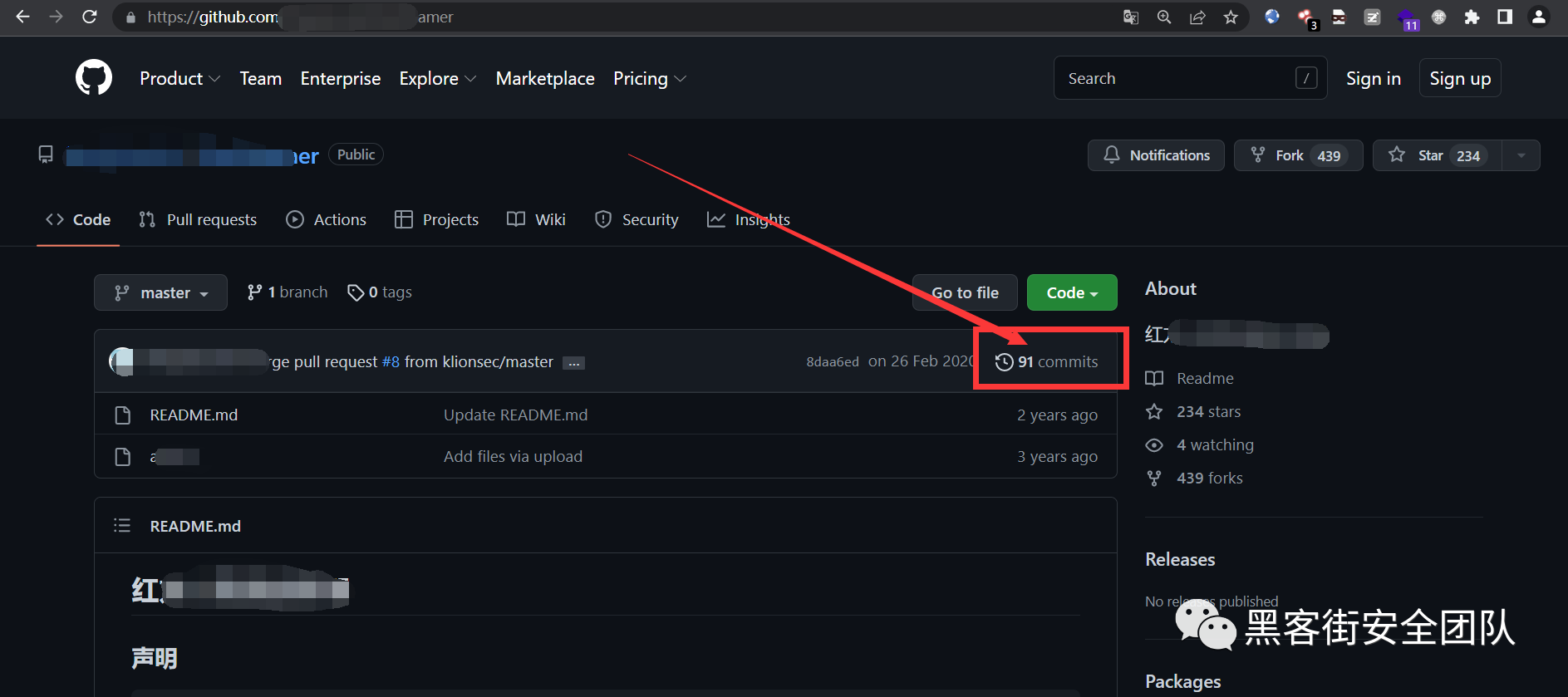Open the Product menu
Image resolution: width=1568 pixels, height=697 pixels.
pos(179,78)
